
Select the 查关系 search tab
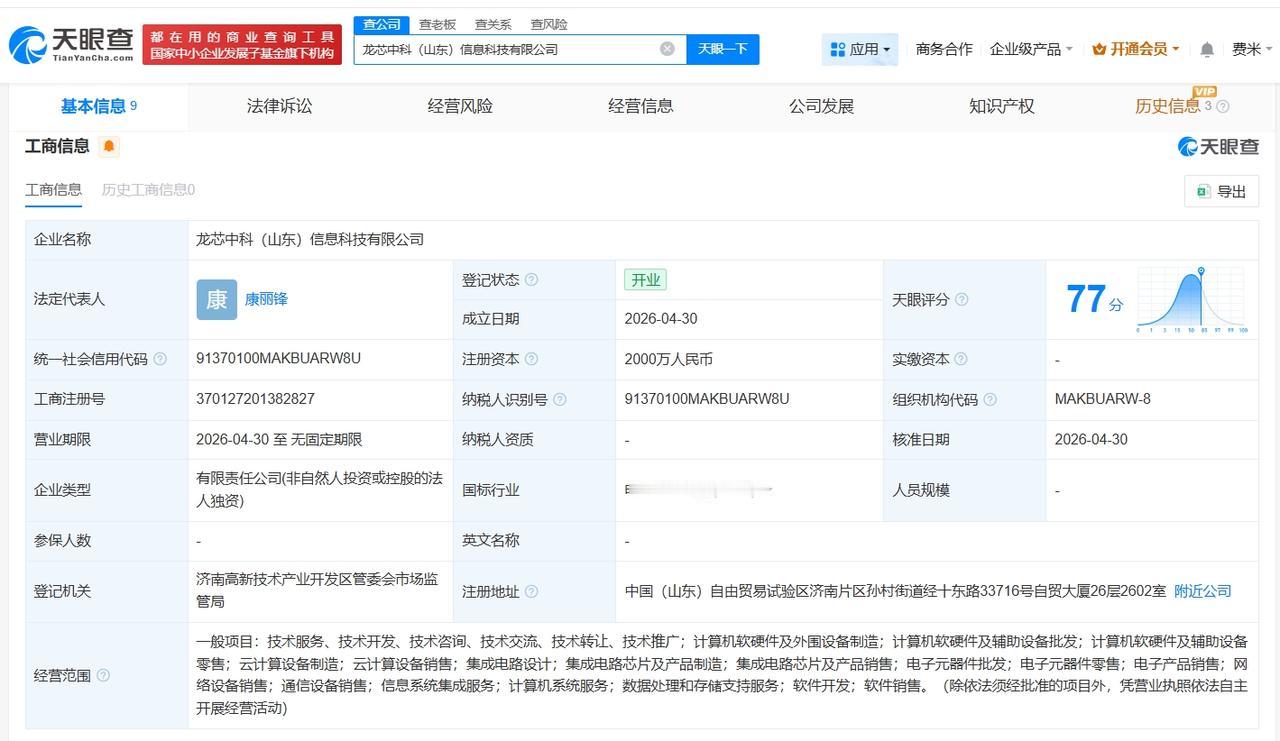pyautogui.click(x=493, y=24)
